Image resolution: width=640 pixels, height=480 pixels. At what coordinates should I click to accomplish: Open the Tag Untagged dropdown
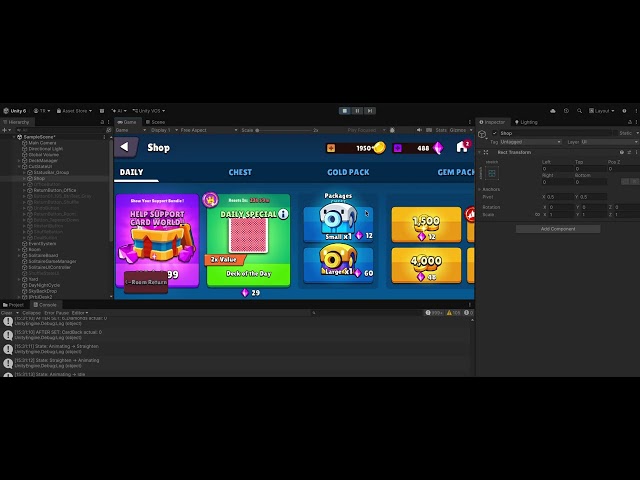click(531, 142)
